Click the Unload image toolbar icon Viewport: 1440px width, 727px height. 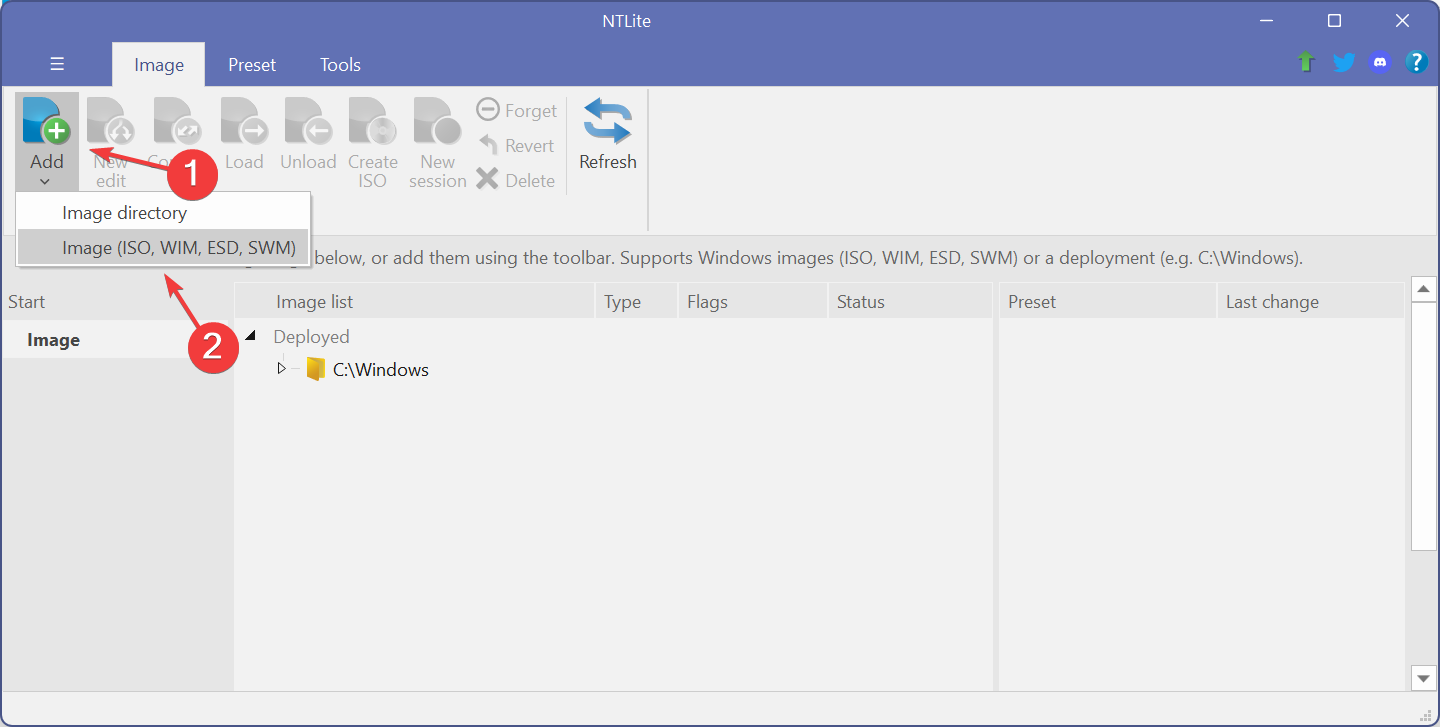(x=308, y=134)
